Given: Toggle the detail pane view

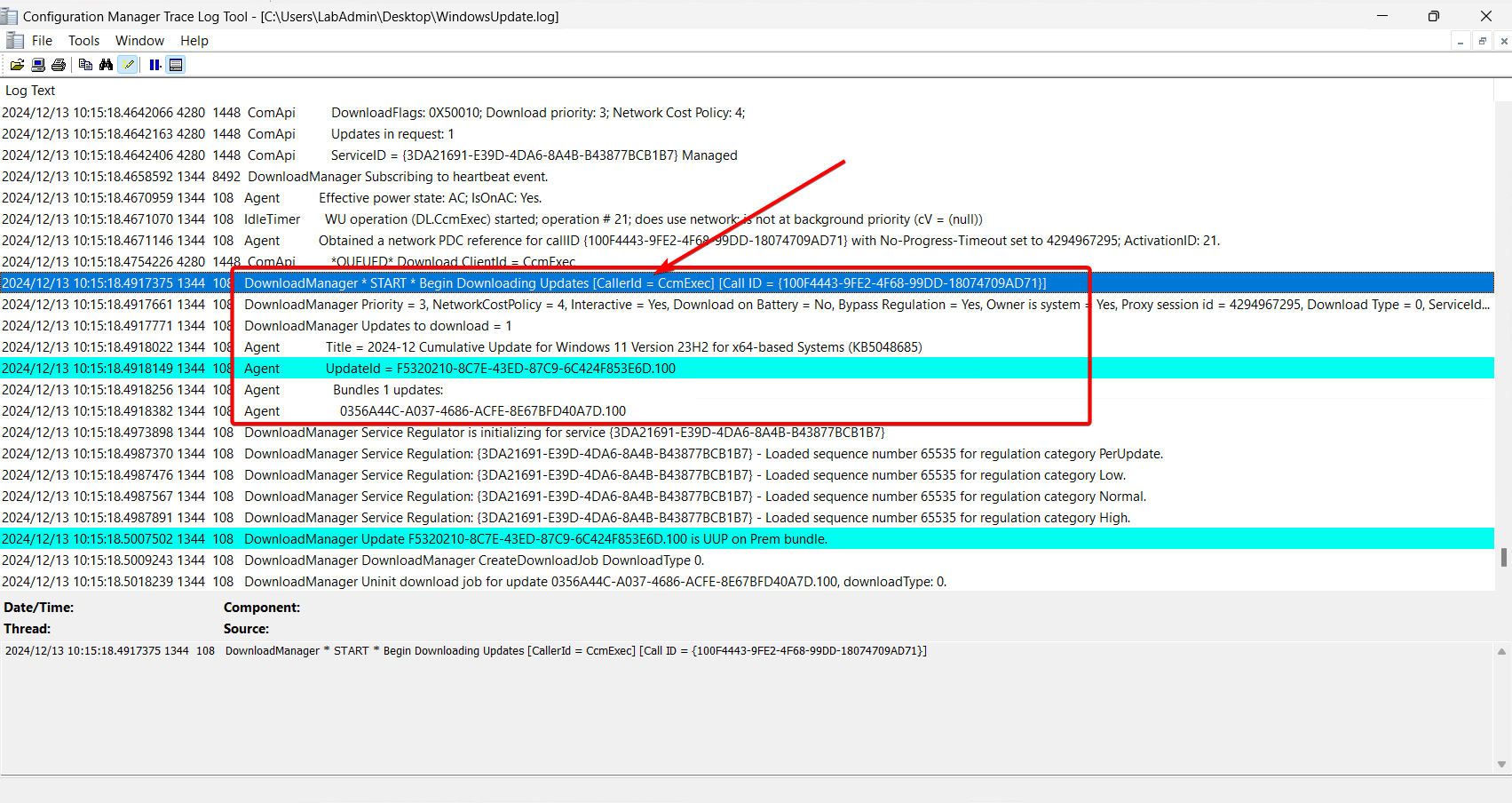Looking at the screenshot, I should pyautogui.click(x=175, y=64).
